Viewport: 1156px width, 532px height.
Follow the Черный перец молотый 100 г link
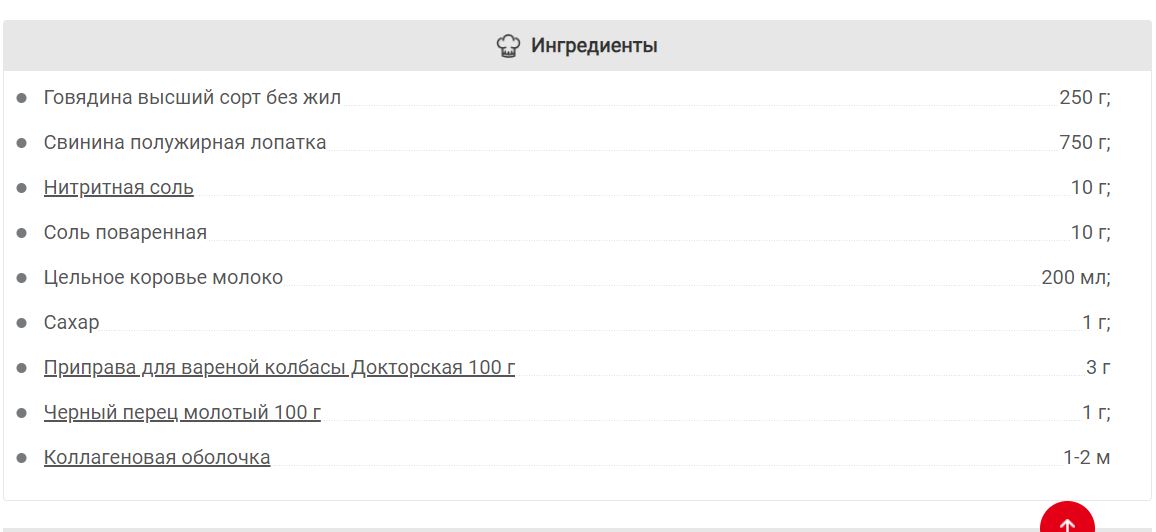point(182,412)
